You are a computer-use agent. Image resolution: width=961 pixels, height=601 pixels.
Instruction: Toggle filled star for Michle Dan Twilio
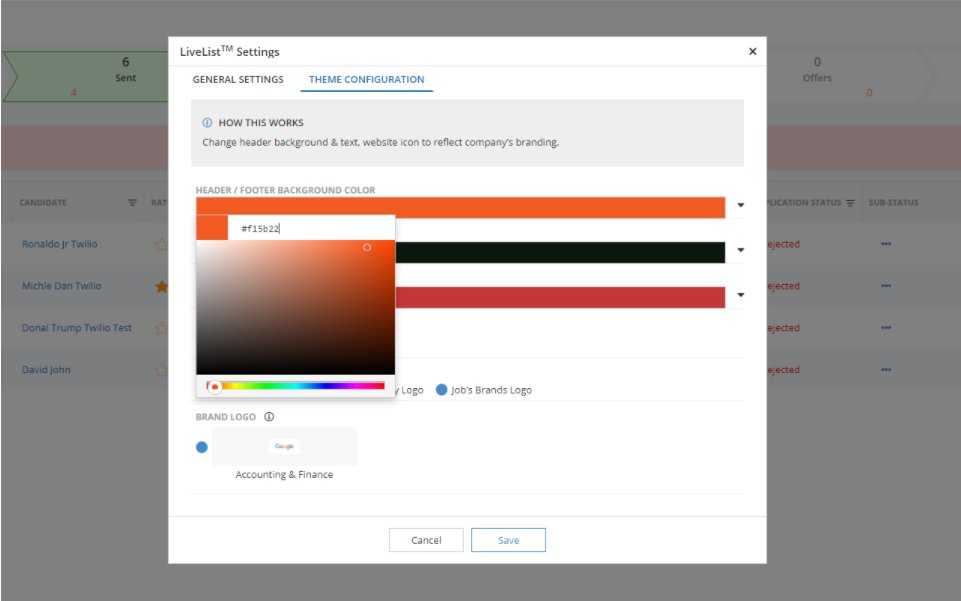click(161, 286)
